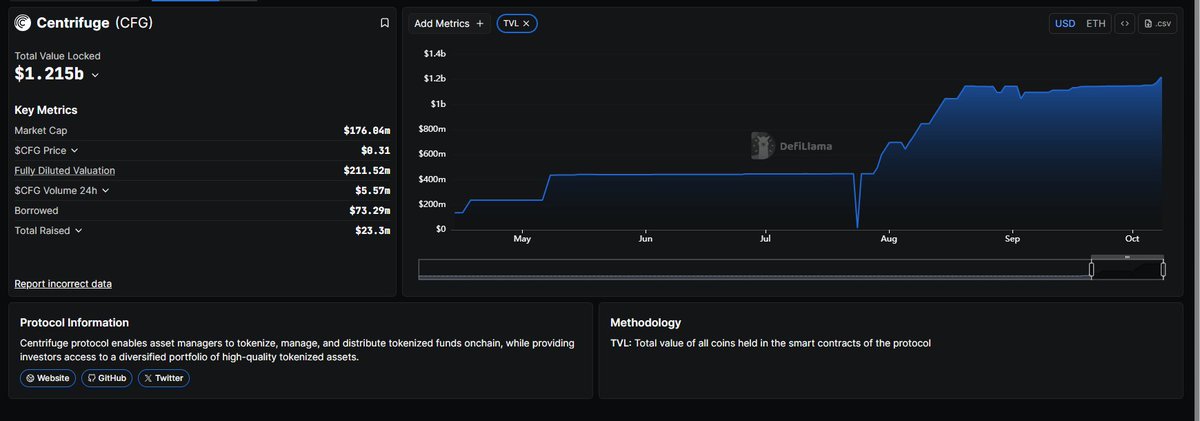Expand the Total Raised dropdown
Viewport: 1200px width, 421px height.
pos(78,230)
